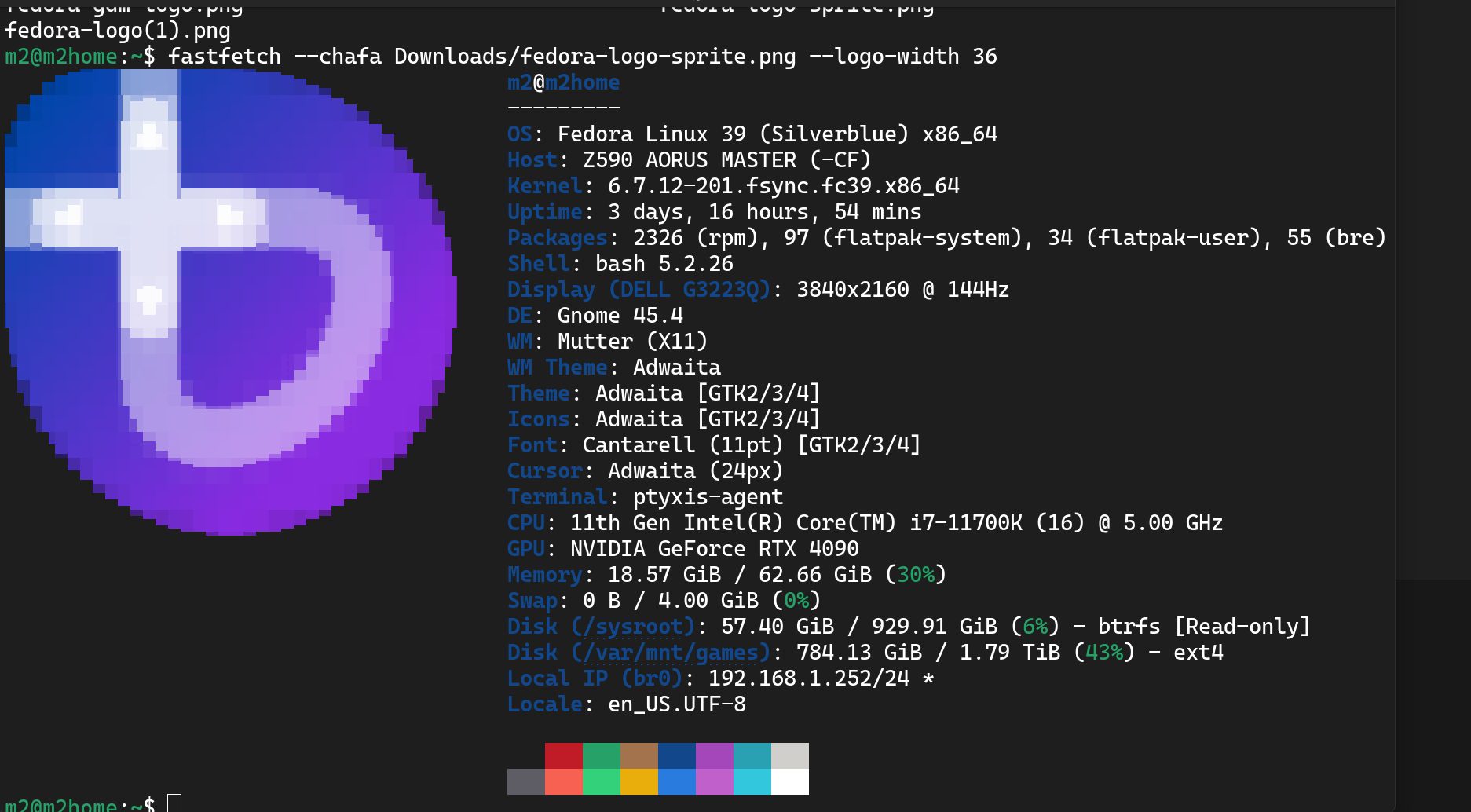
Task: Select the bright green swatch in the bottom palette row
Action: coord(602,781)
